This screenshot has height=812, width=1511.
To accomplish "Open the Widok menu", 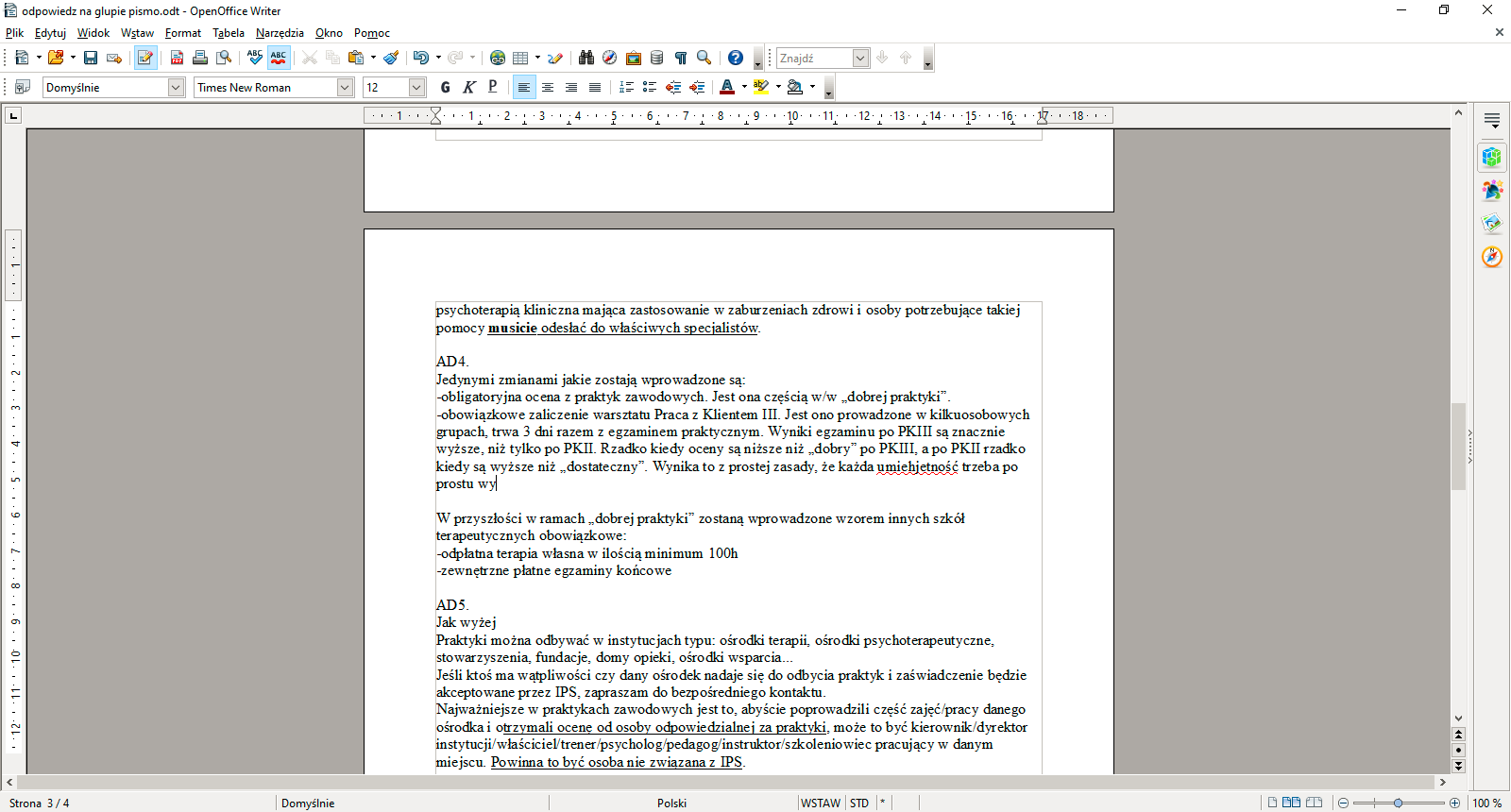I will tap(93, 33).
